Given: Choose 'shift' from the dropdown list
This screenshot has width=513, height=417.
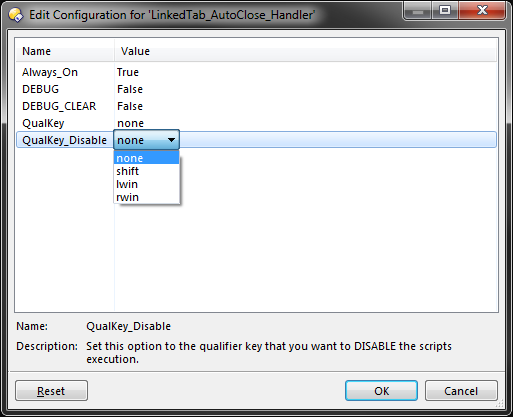Looking at the screenshot, I should point(146,171).
